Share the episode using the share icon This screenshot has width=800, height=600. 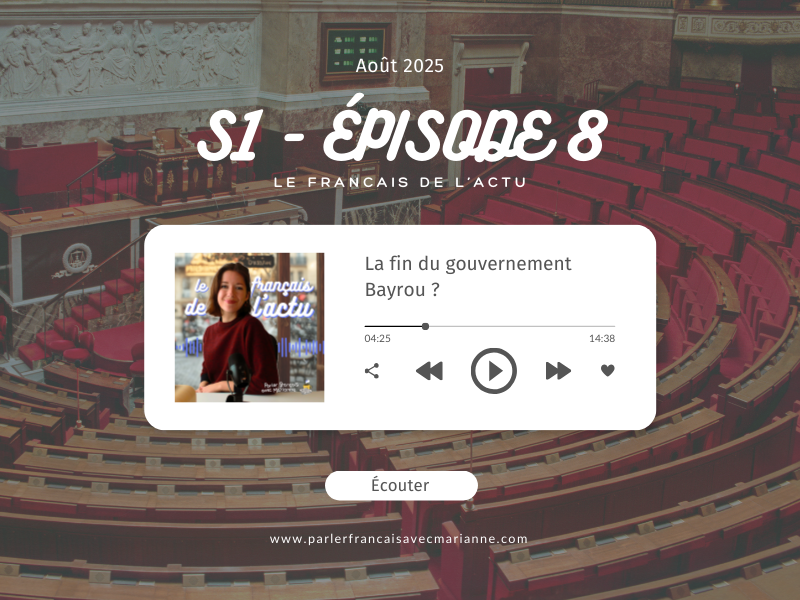[372, 371]
